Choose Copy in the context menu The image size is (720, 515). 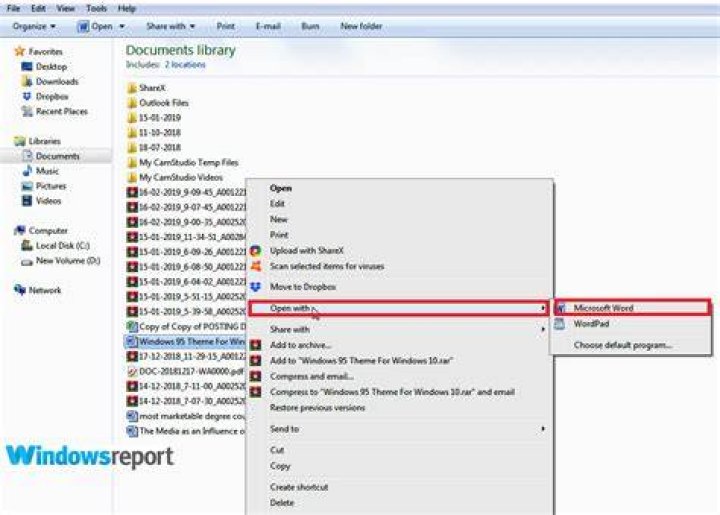pyautogui.click(x=280, y=466)
